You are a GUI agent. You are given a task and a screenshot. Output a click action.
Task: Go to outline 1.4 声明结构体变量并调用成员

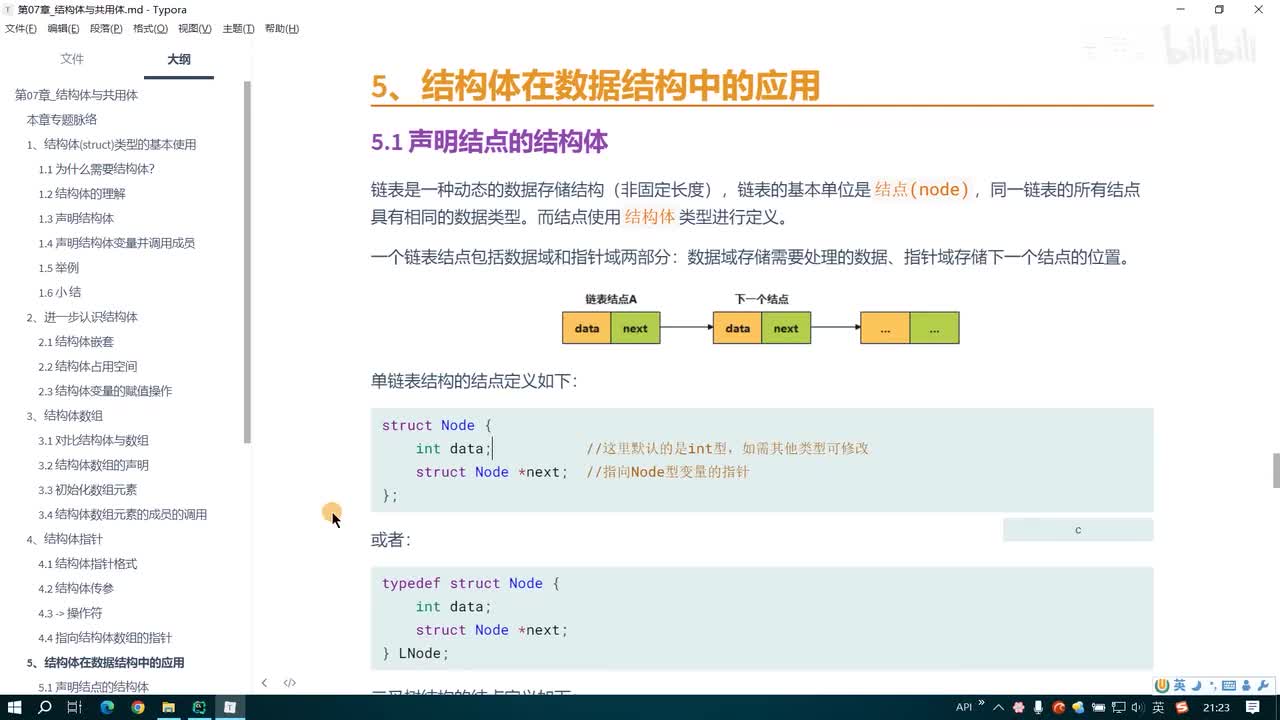tap(116, 243)
